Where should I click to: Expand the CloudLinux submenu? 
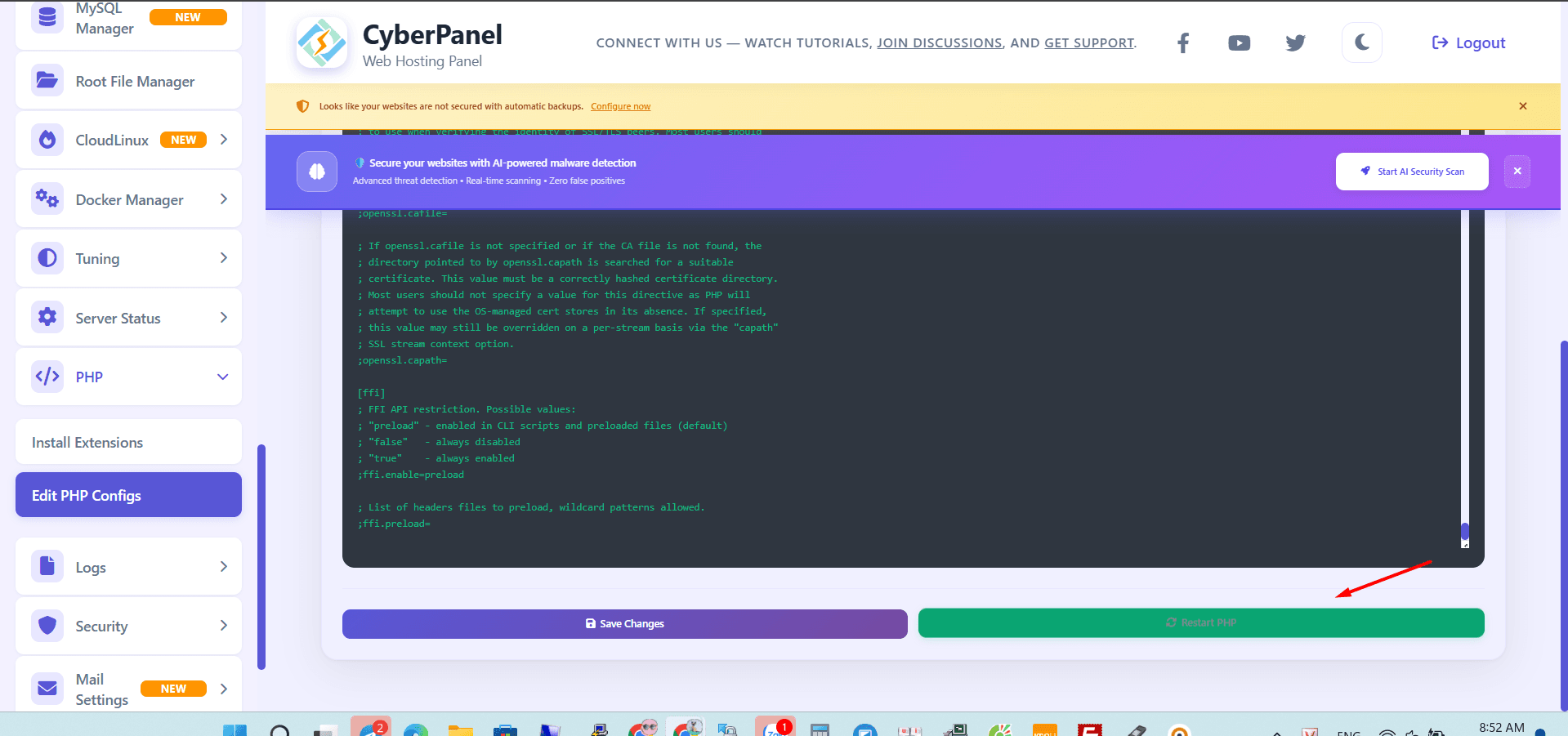tap(224, 140)
